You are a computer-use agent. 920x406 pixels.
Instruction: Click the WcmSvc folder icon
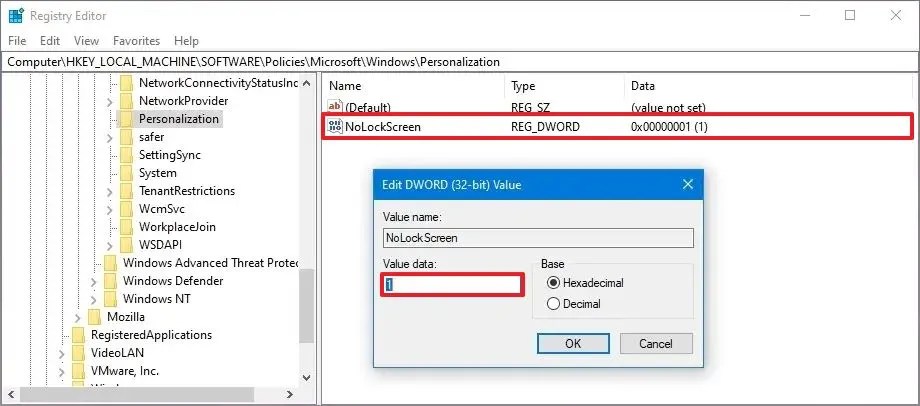pos(126,209)
